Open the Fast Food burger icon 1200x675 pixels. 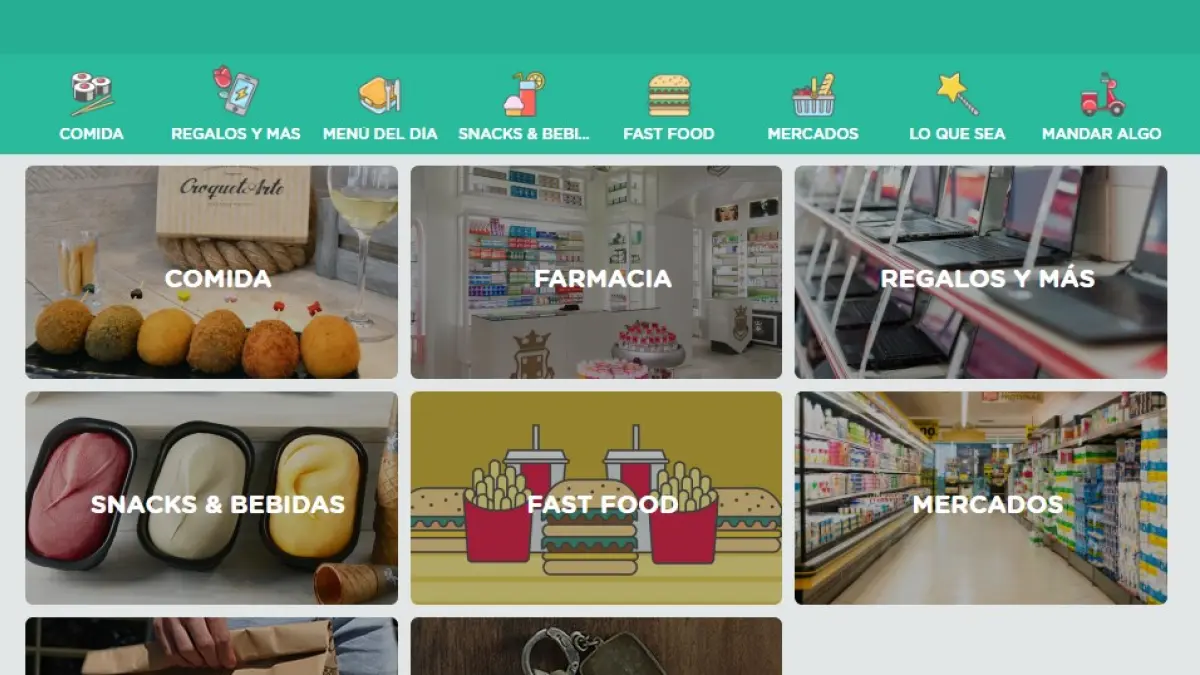point(669,95)
